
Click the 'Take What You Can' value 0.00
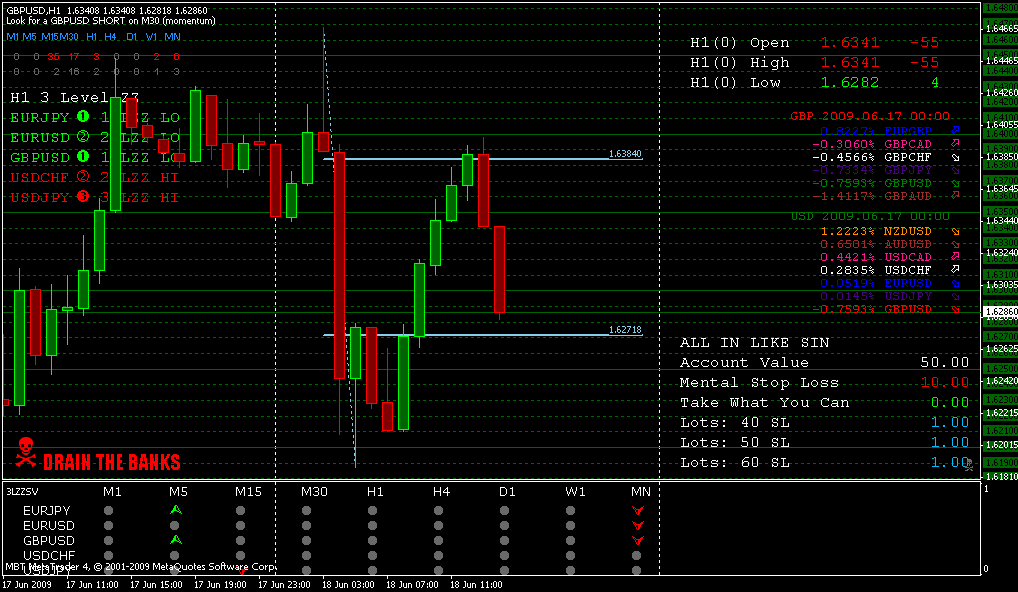pos(950,402)
